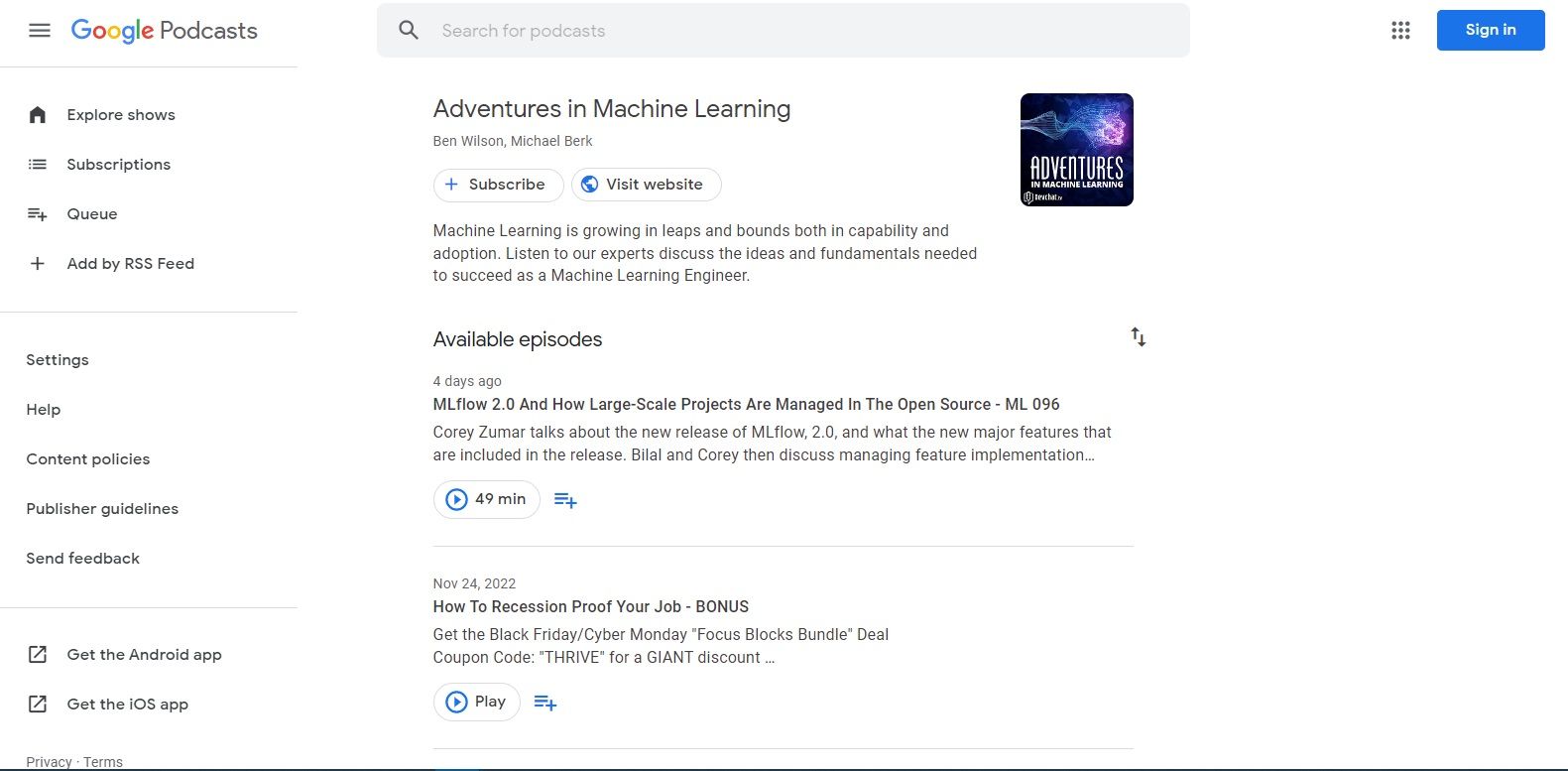Open Settings
Viewport: 1568px width, 771px height.
[58, 360]
